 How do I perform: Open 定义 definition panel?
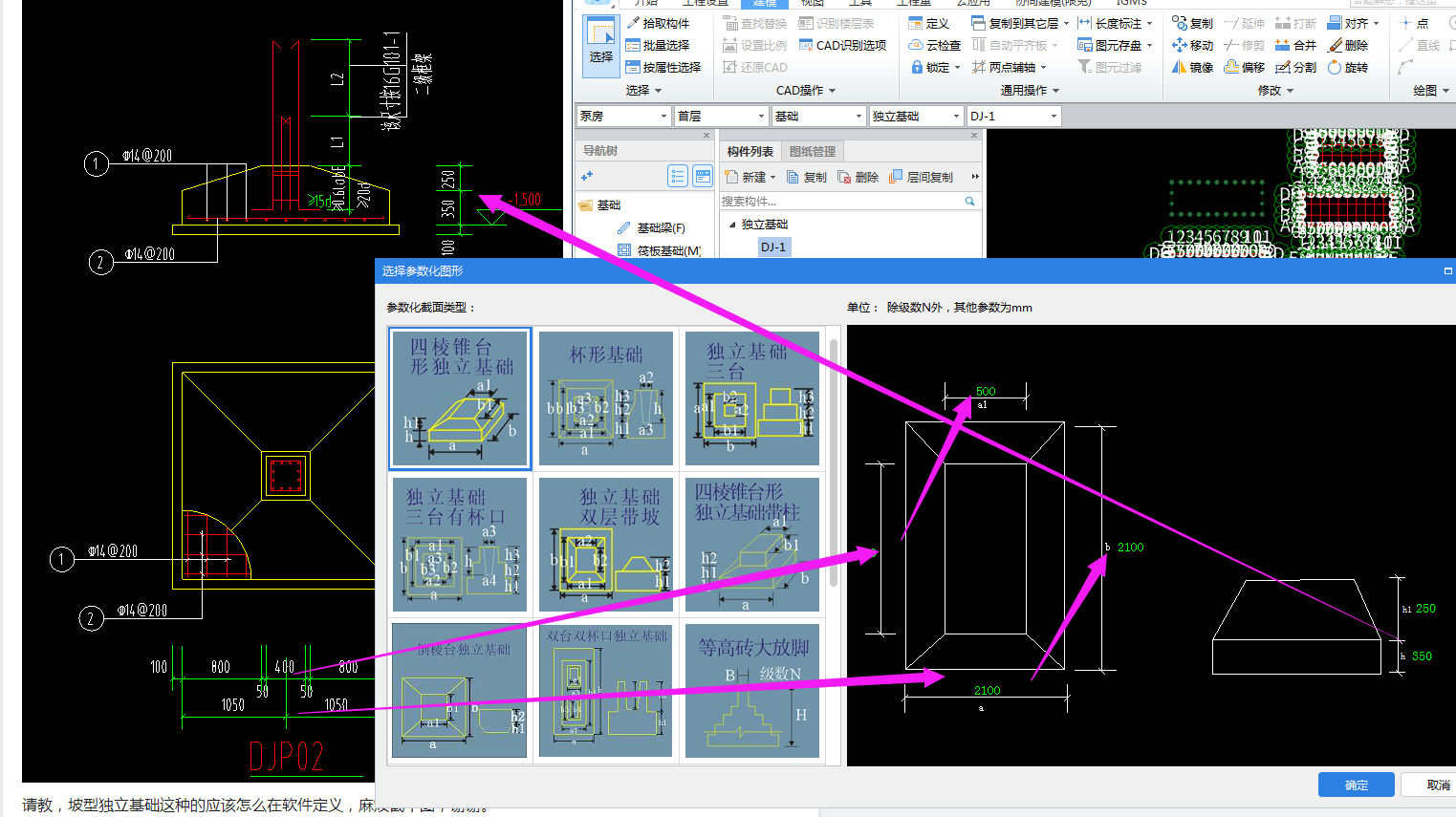[929, 23]
